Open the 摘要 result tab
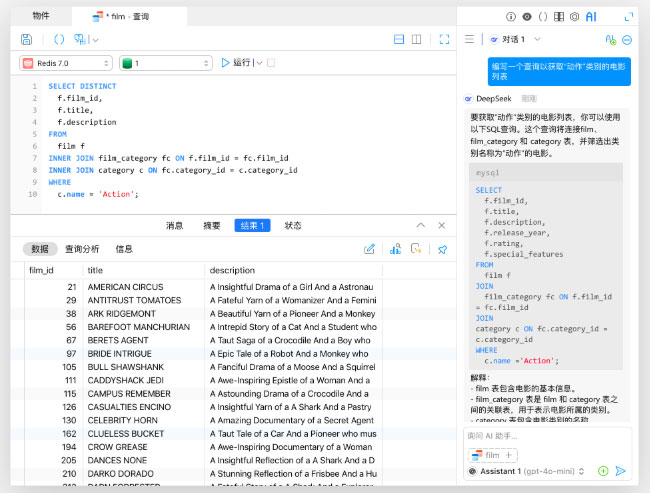Screen dimensions: 650x493 coord(211,226)
